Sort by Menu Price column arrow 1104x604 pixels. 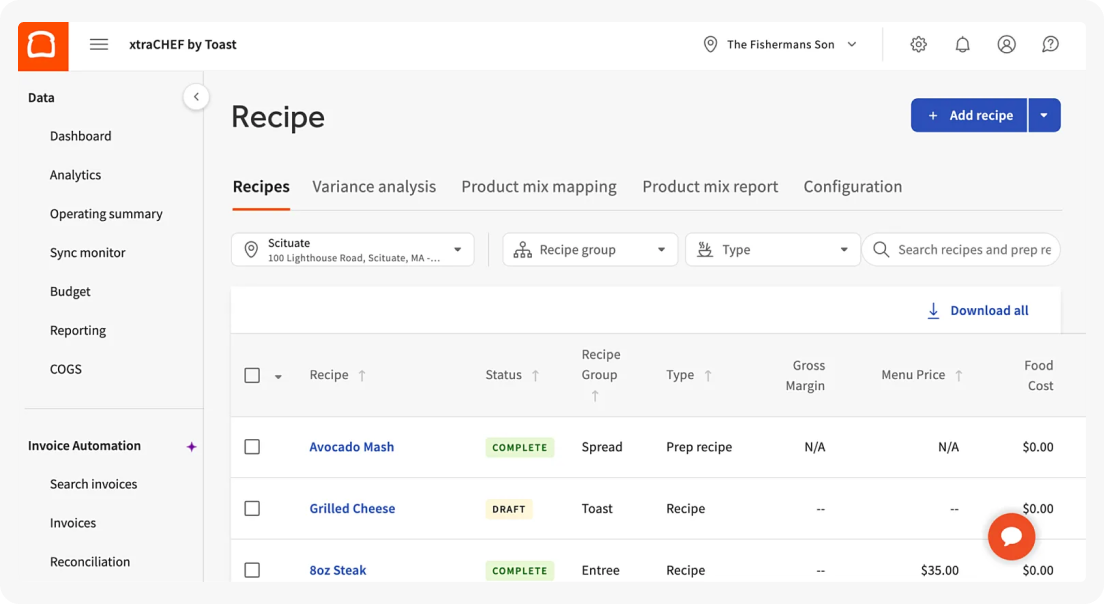pos(958,375)
